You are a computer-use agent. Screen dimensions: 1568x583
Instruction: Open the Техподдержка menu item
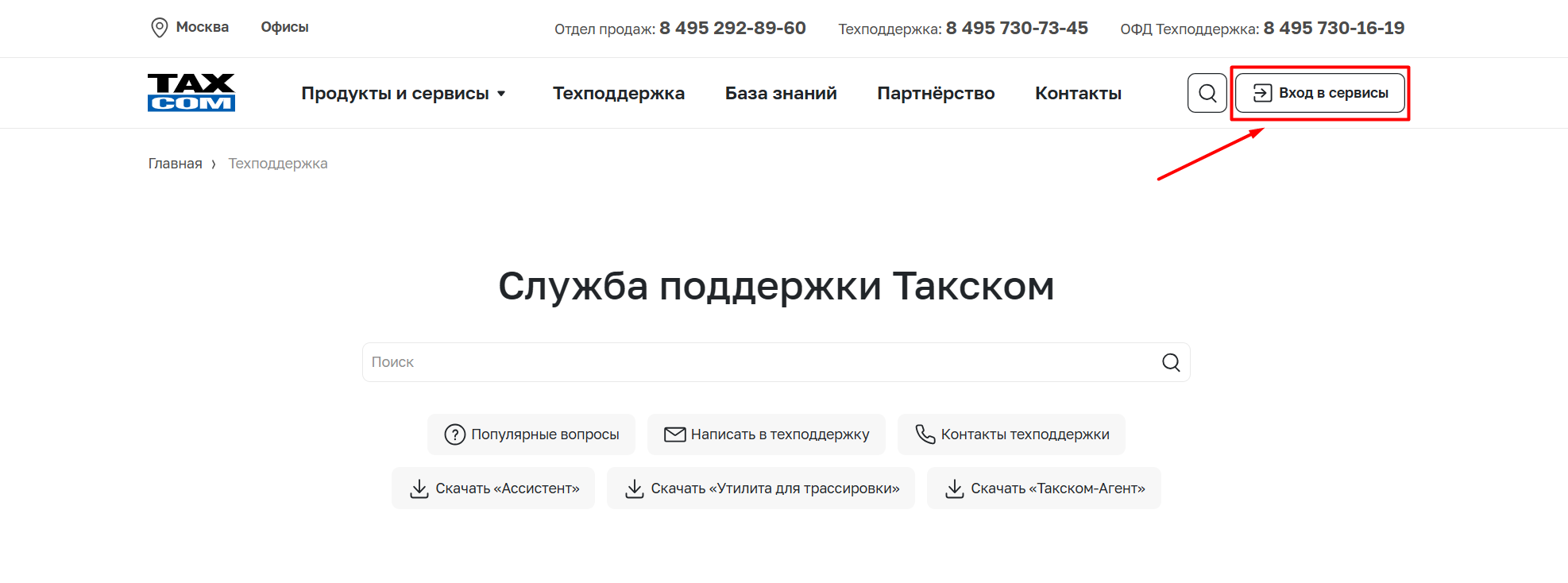[x=619, y=93]
